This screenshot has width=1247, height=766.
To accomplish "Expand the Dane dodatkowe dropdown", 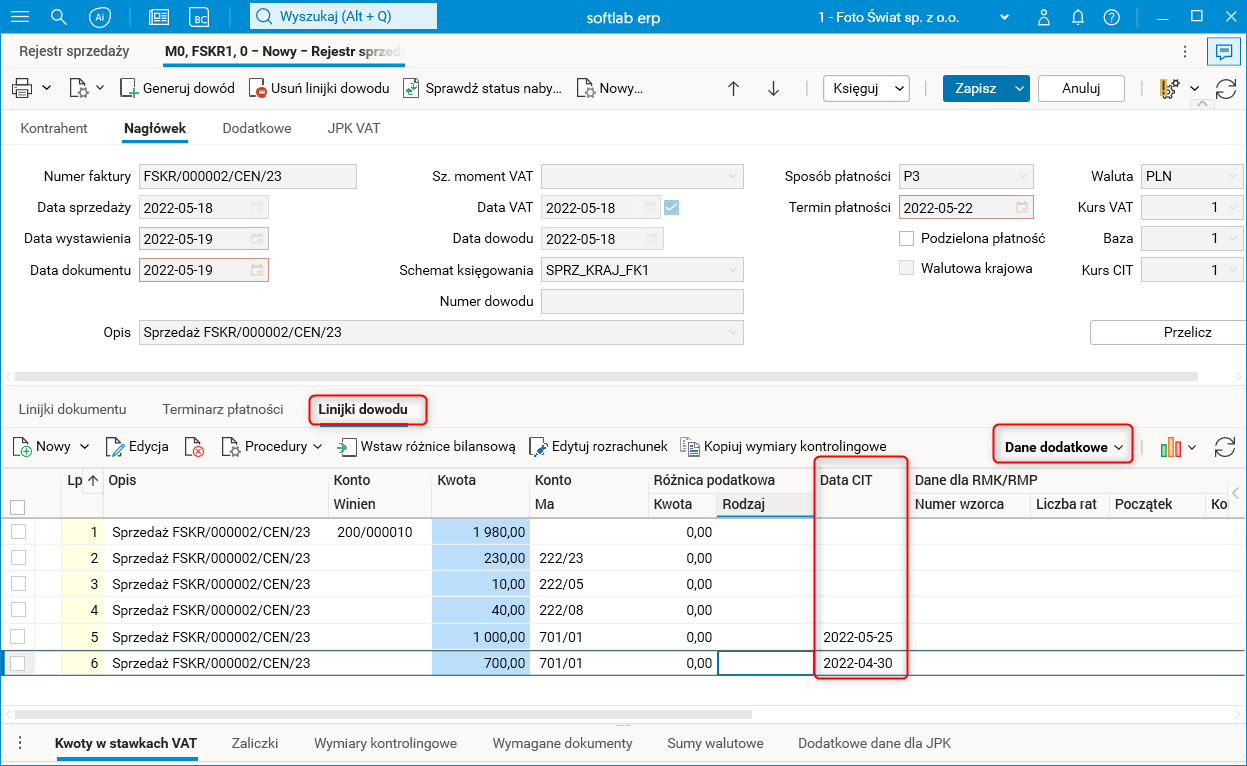I will tap(1063, 447).
